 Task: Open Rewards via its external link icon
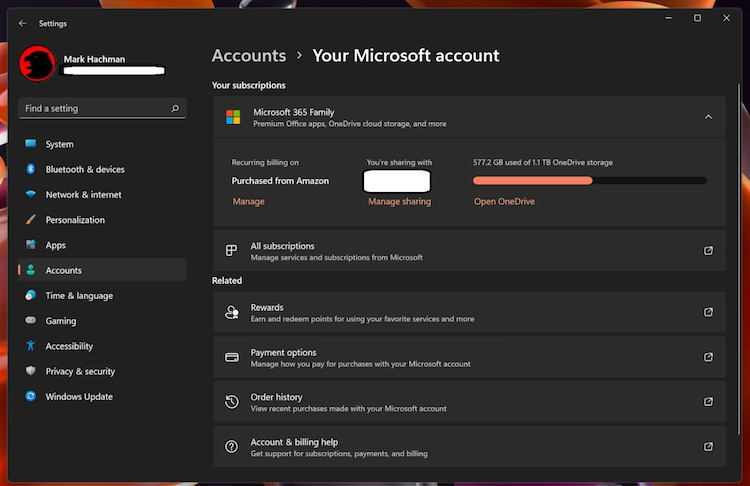(708, 312)
